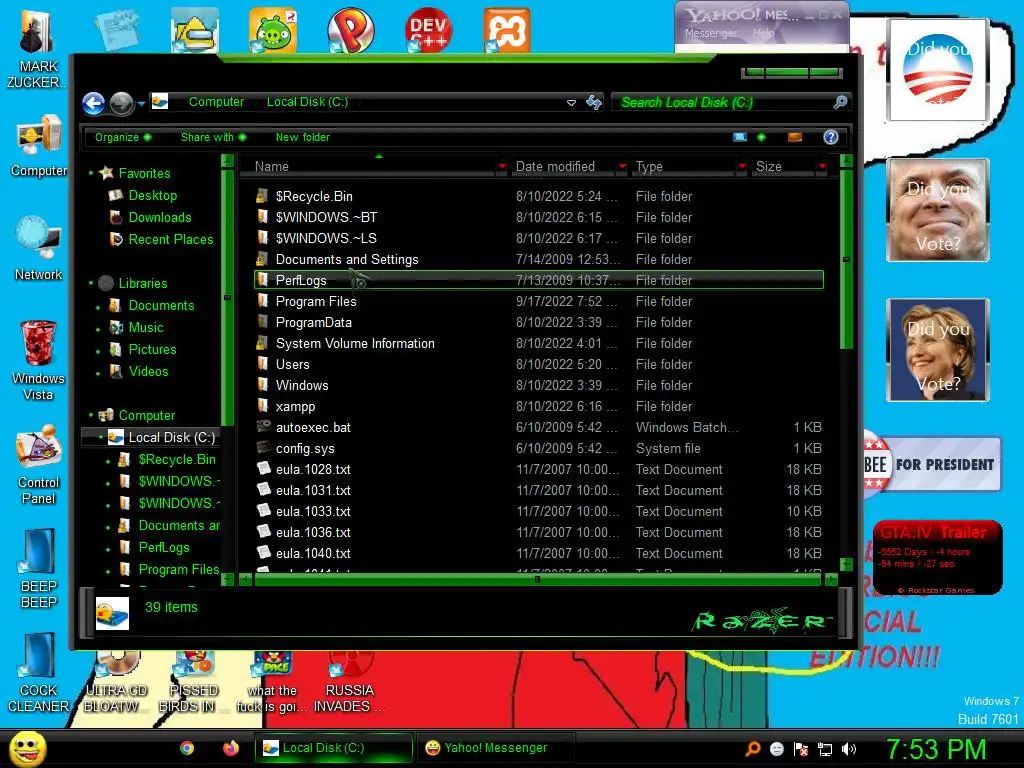
Task: Open the recent pages dropdown beside Forward
Action: (141, 103)
